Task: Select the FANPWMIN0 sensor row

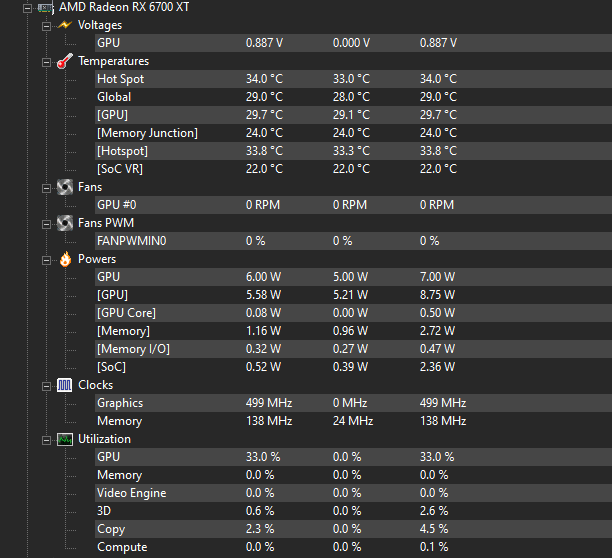Action: (x=131, y=241)
